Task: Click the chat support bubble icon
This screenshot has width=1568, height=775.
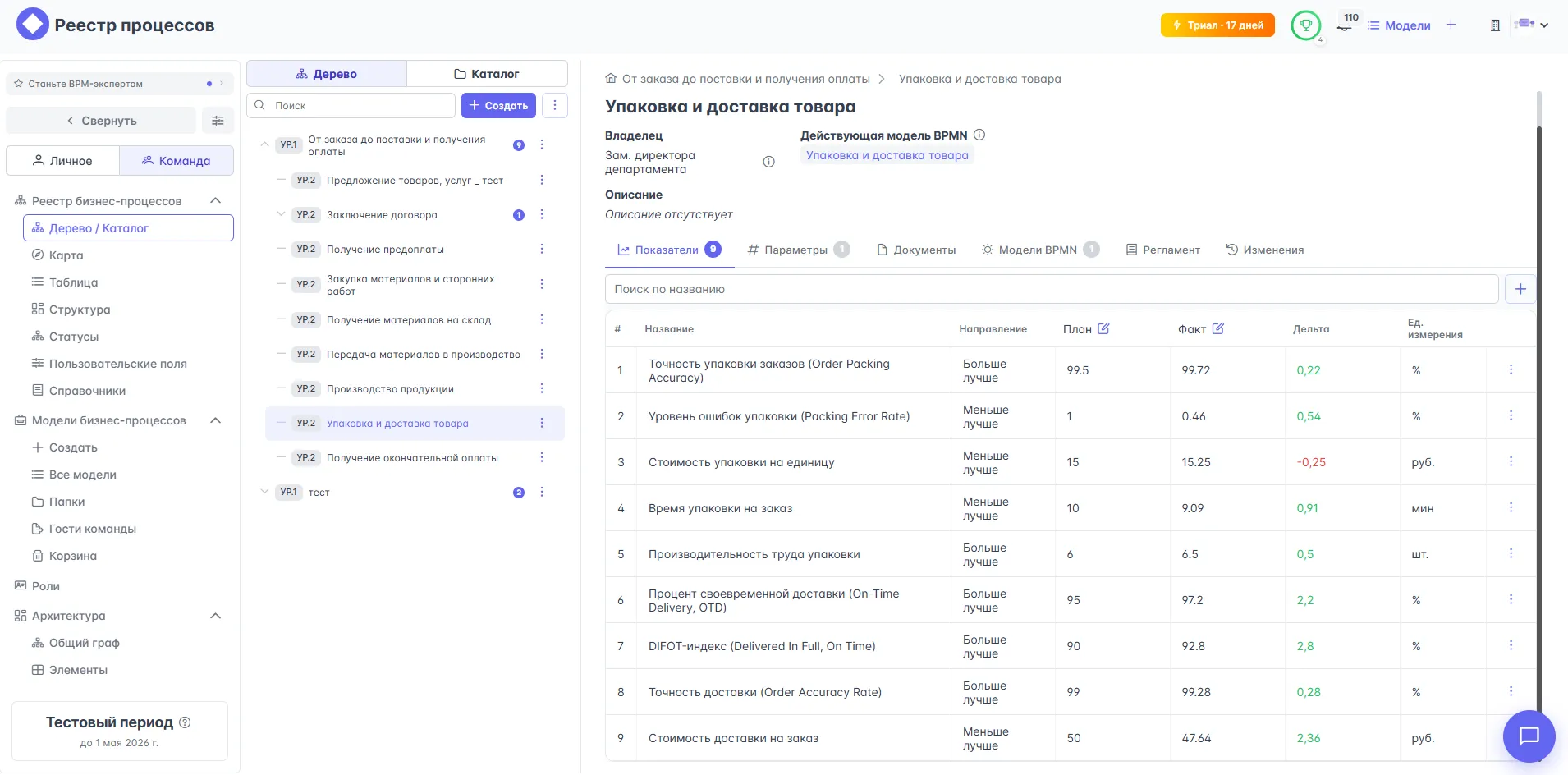Action: tap(1528, 736)
